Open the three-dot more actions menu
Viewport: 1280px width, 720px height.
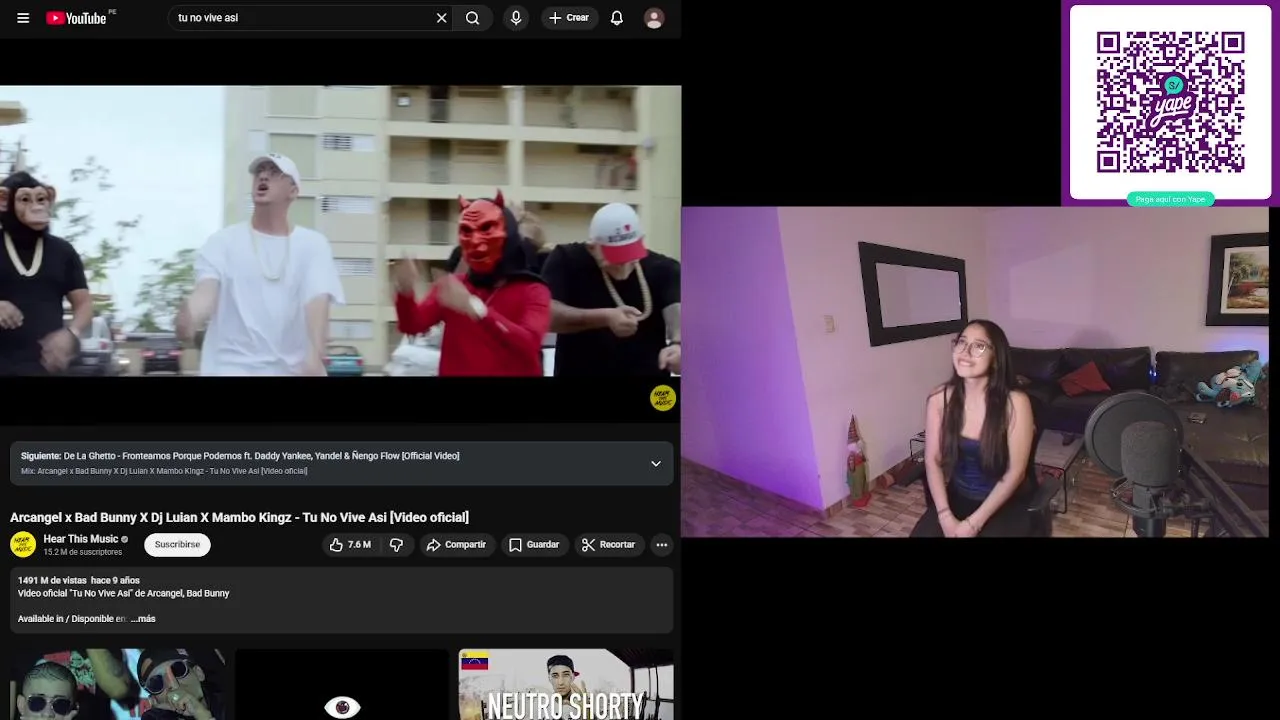pyautogui.click(x=661, y=545)
